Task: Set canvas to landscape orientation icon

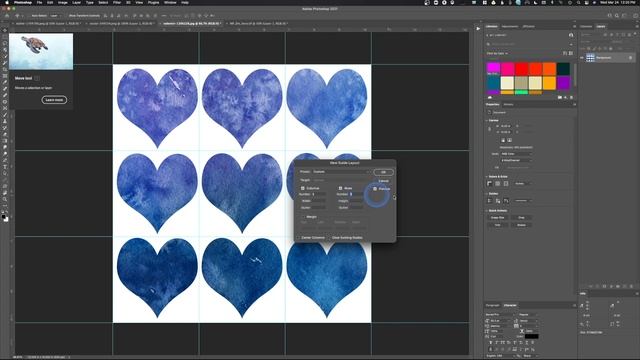Action: [x=509, y=140]
